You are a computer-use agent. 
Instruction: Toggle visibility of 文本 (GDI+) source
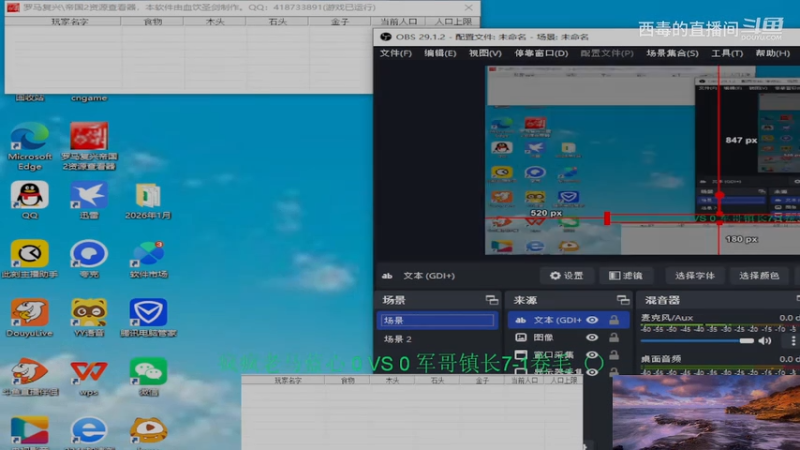592,320
